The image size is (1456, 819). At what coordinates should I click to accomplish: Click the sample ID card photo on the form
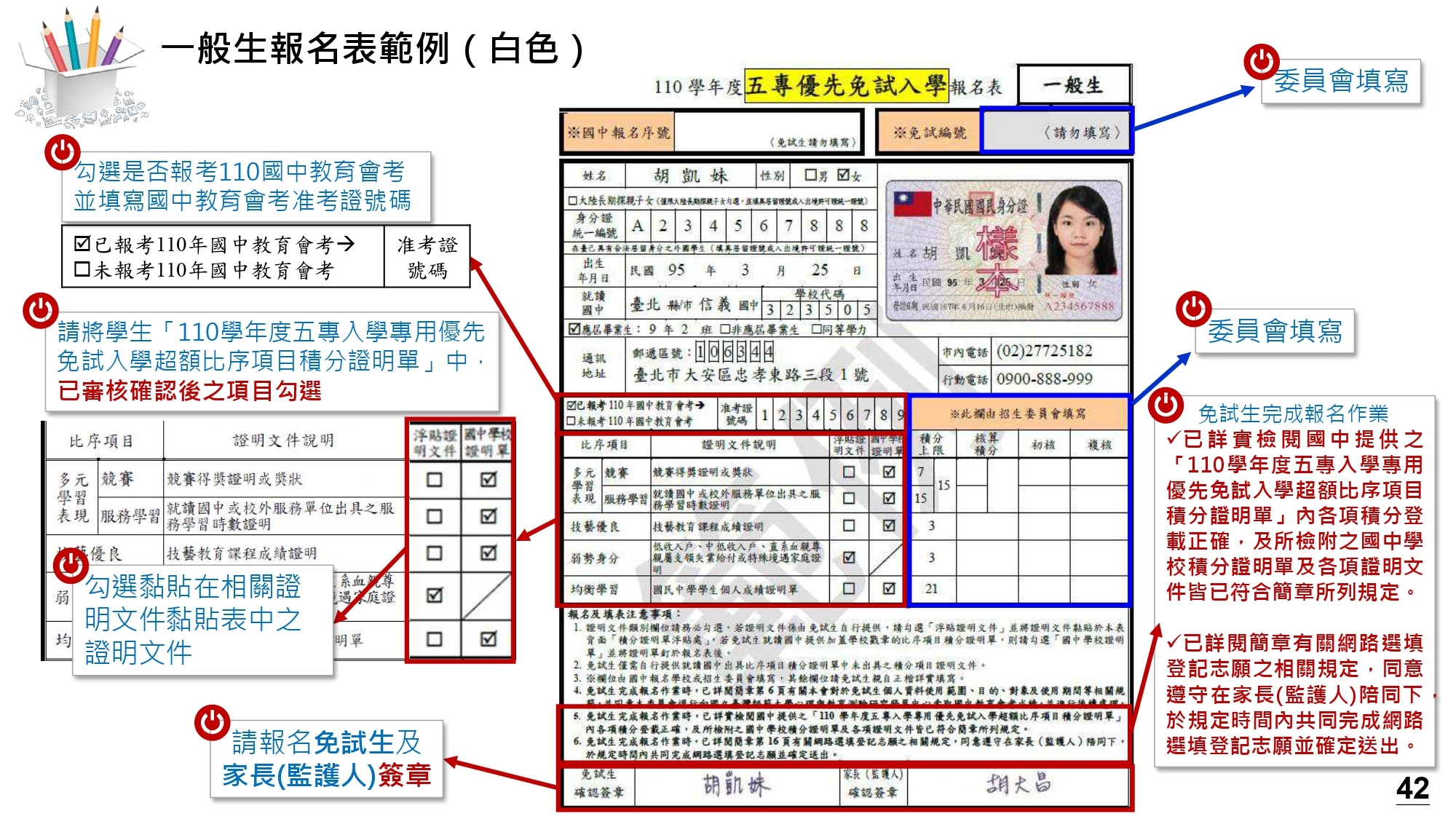click(x=1004, y=250)
